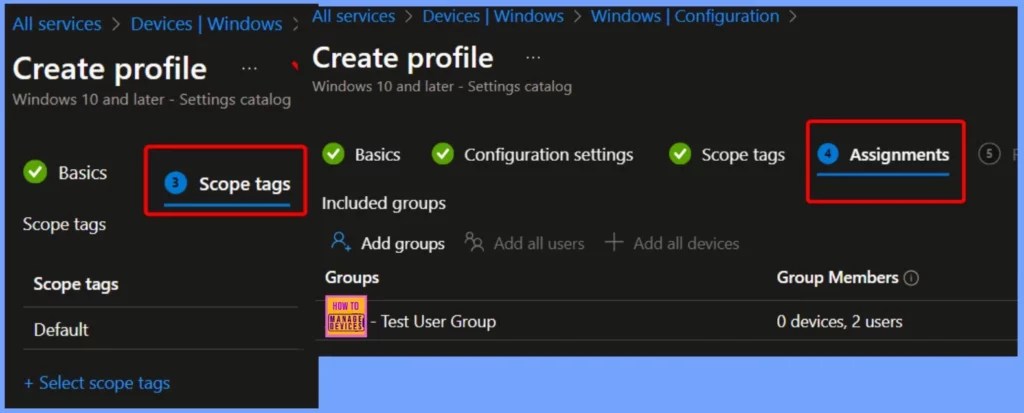The image size is (1024, 413).
Task: Click Groups column header
Action: coord(352,278)
